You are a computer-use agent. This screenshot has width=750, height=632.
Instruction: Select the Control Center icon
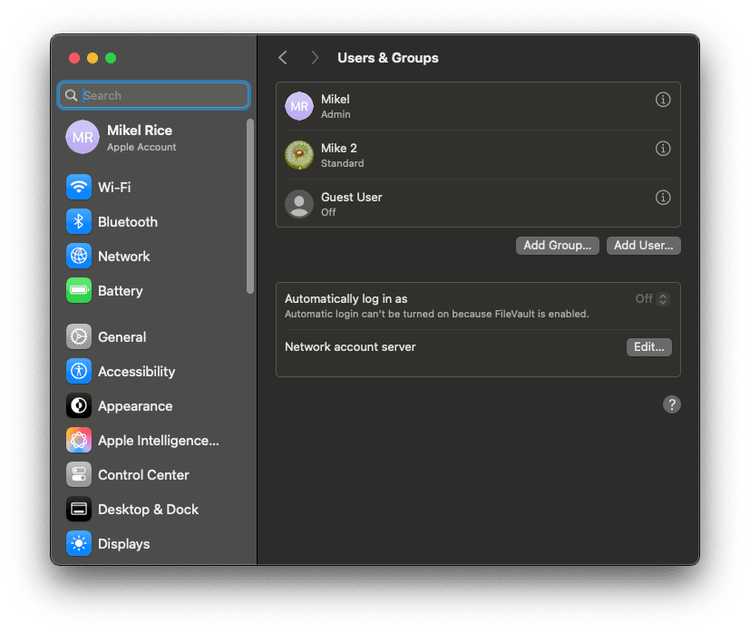(x=79, y=475)
